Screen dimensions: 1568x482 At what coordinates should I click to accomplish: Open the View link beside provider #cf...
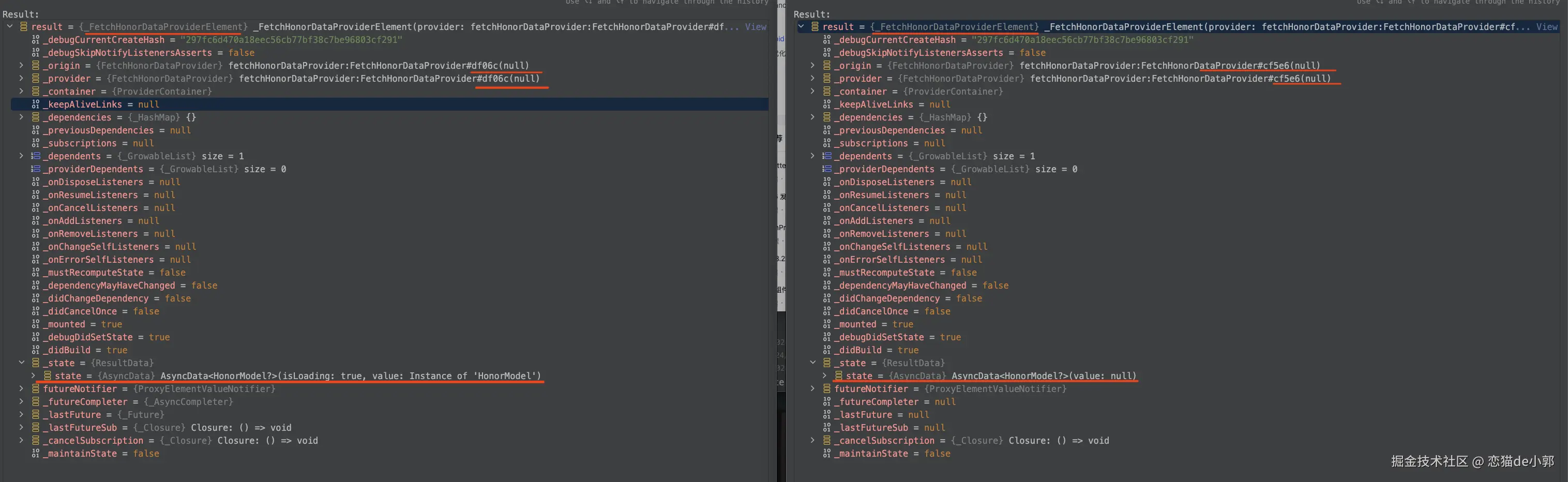click(x=1547, y=27)
